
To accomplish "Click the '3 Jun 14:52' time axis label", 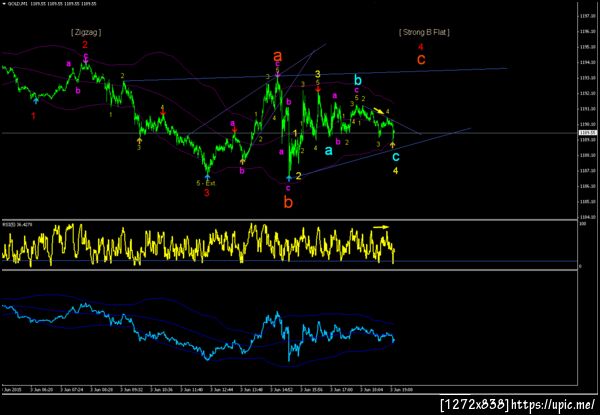I will click(x=281, y=390).
